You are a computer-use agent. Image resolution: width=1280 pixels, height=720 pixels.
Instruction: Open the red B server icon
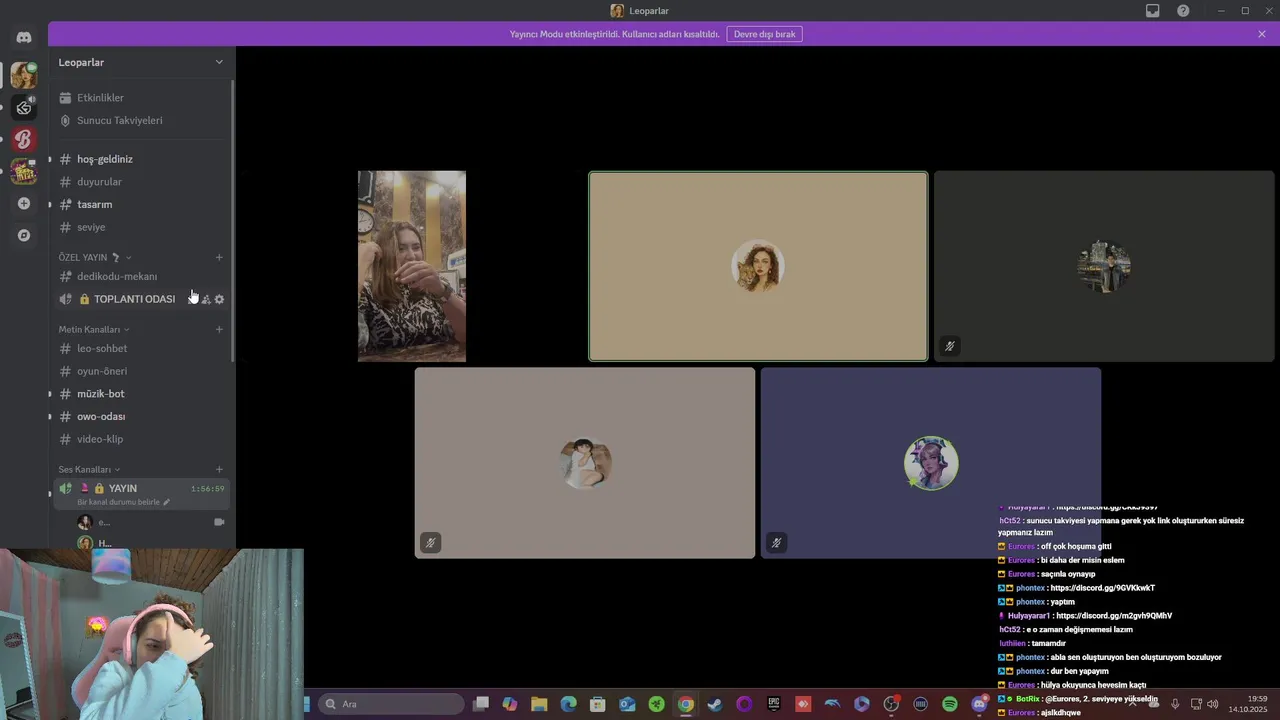(24, 139)
